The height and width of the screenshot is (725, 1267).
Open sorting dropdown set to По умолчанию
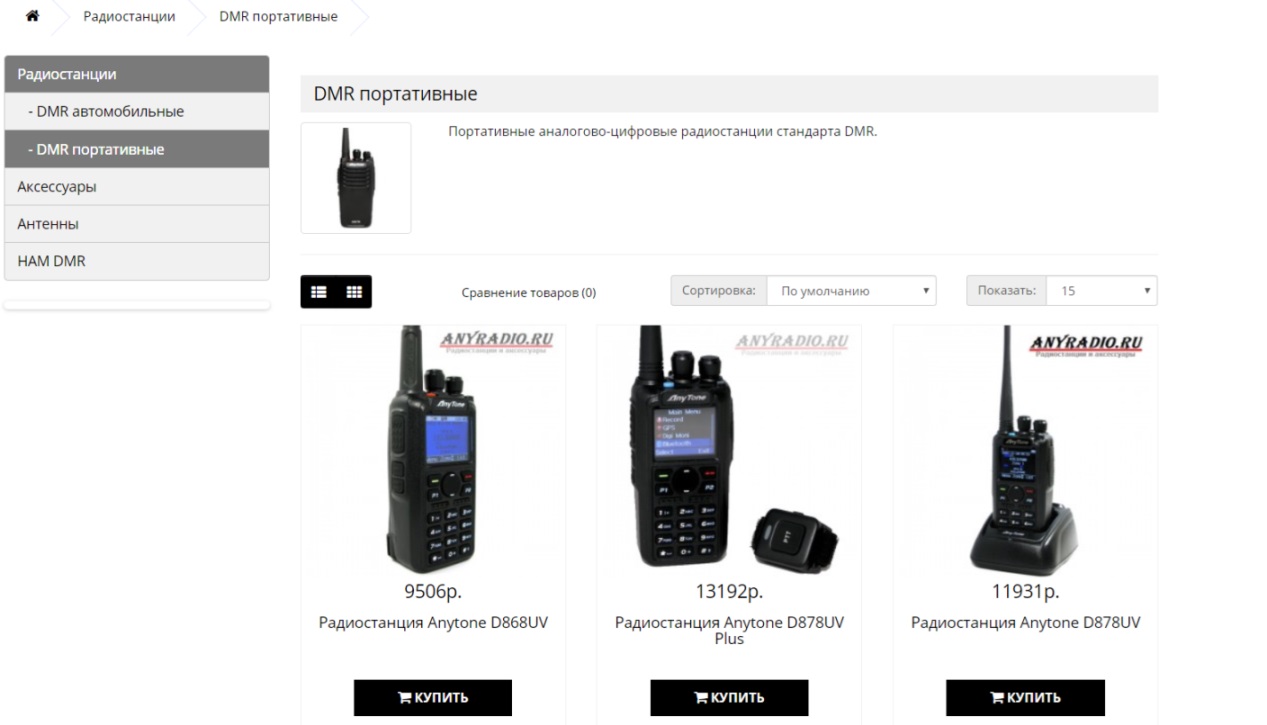click(x=852, y=291)
